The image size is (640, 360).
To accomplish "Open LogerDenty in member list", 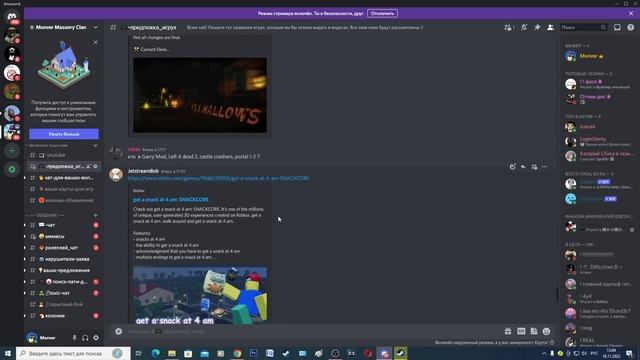I will [598, 141].
